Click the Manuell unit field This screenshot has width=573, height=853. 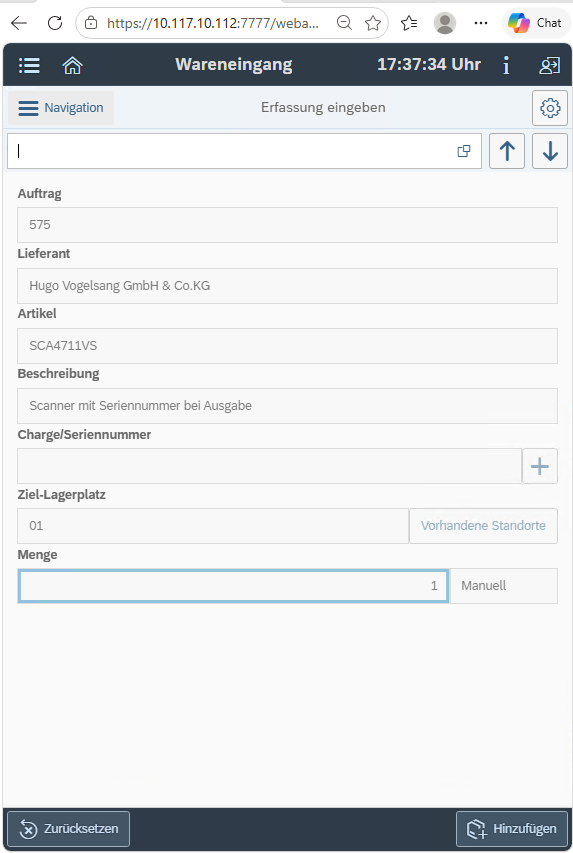[504, 586]
